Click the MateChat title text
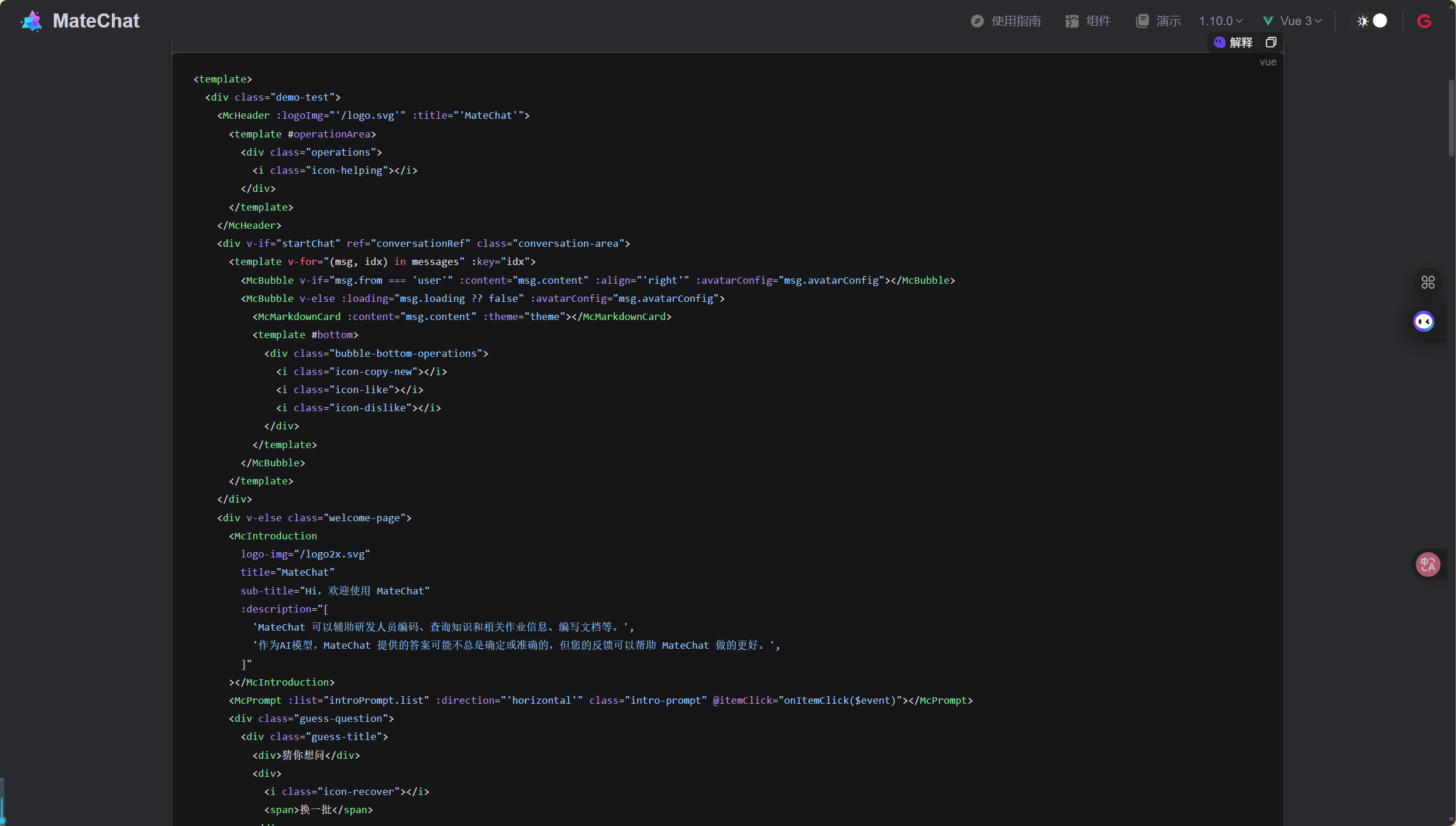1456x826 pixels. coord(96,21)
